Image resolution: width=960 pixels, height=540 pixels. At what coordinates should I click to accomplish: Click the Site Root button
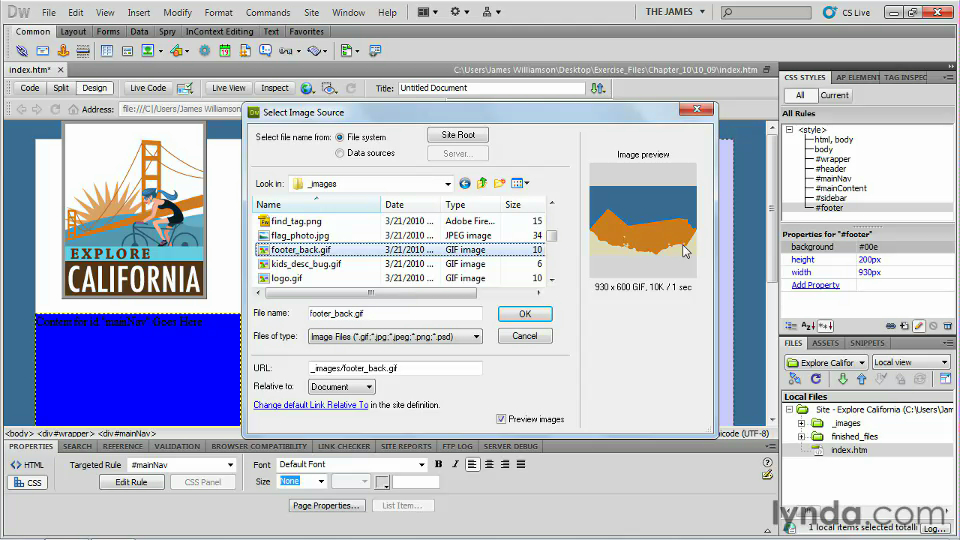[458, 135]
